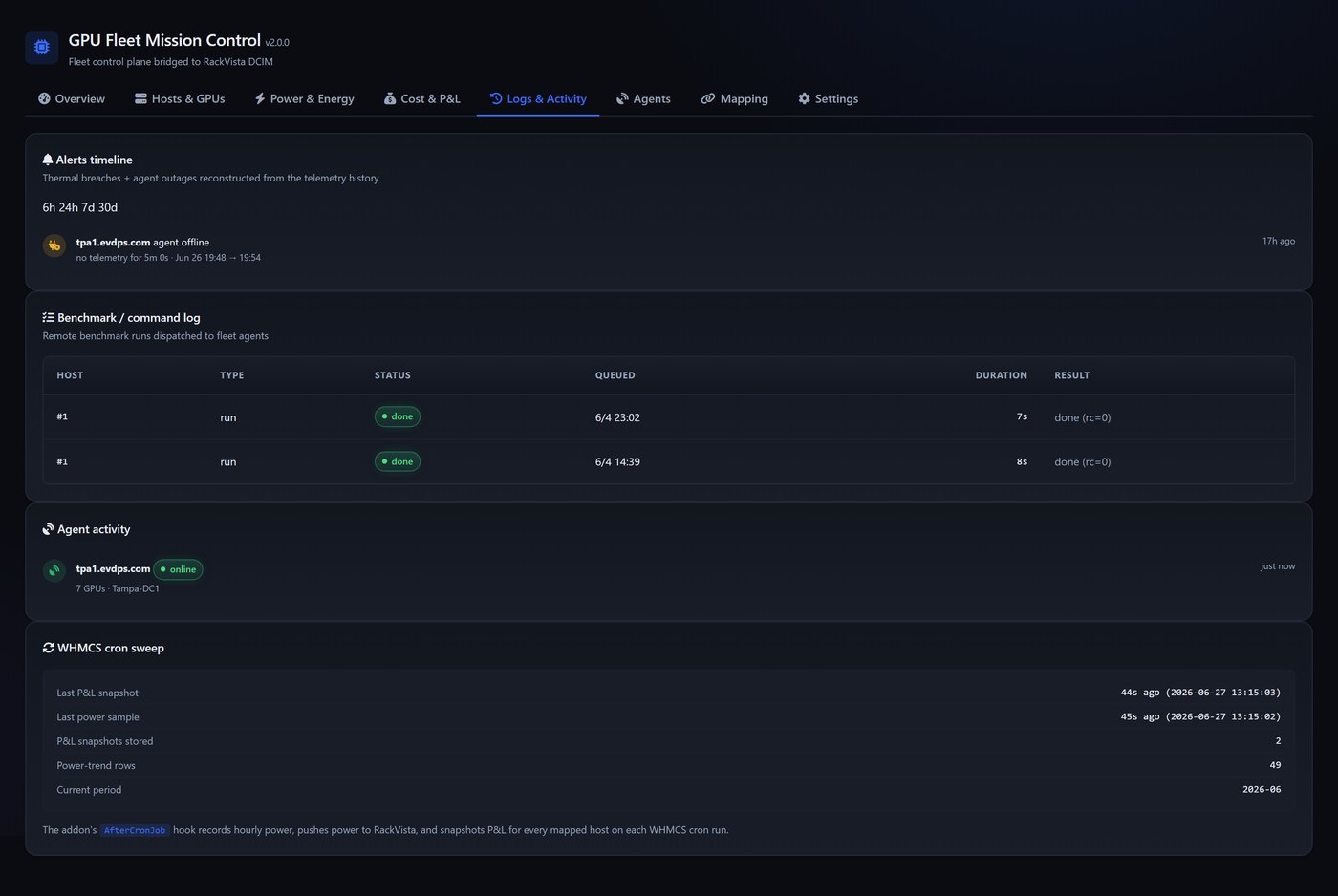
Task: Switch to the Mapping tab
Action: click(734, 98)
